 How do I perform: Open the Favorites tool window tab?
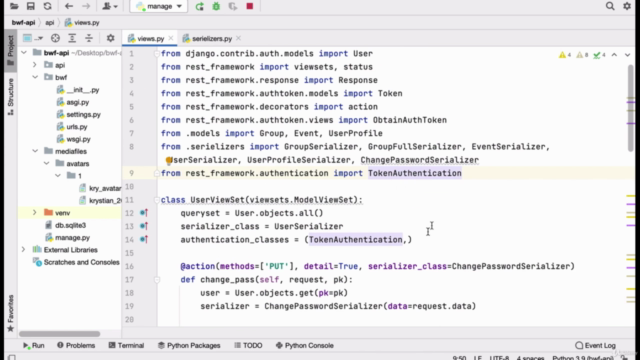(x=11, y=313)
